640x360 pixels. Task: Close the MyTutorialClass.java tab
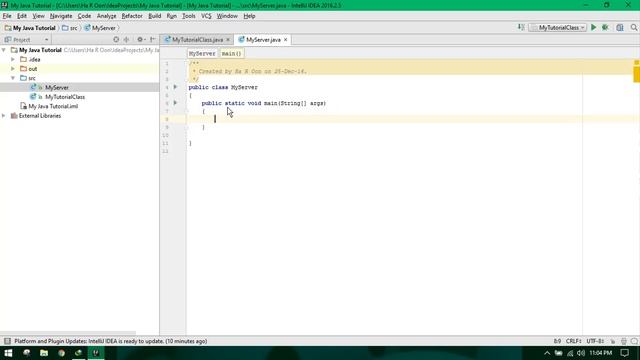point(228,40)
